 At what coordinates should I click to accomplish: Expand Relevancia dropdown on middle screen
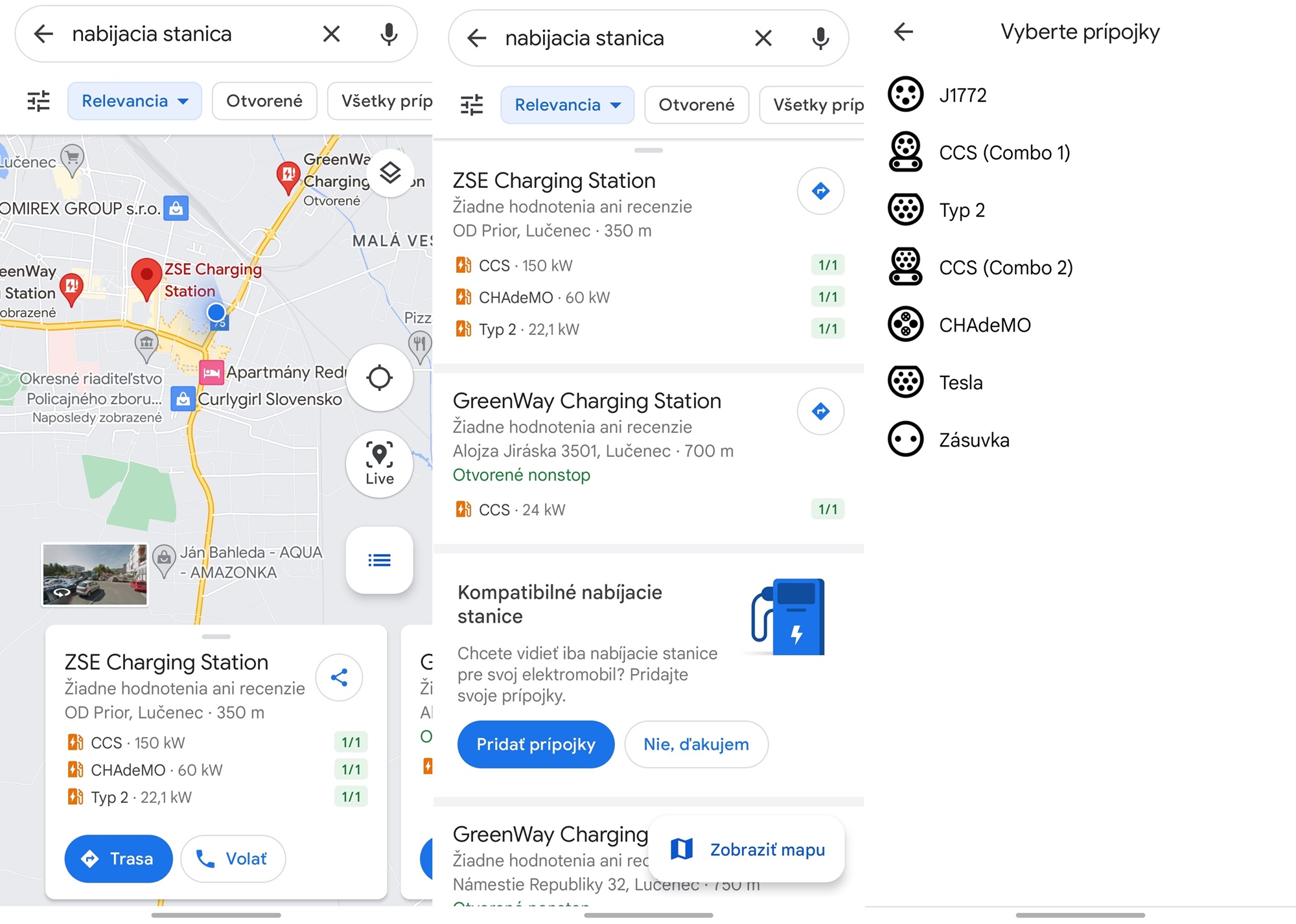pyautogui.click(x=567, y=105)
